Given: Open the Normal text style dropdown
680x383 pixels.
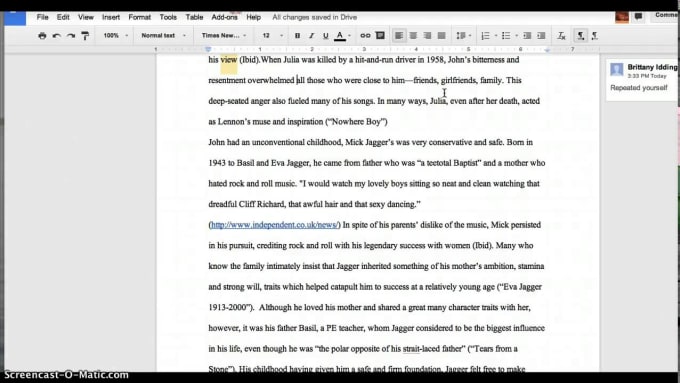Looking at the screenshot, I should pos(163,36).
